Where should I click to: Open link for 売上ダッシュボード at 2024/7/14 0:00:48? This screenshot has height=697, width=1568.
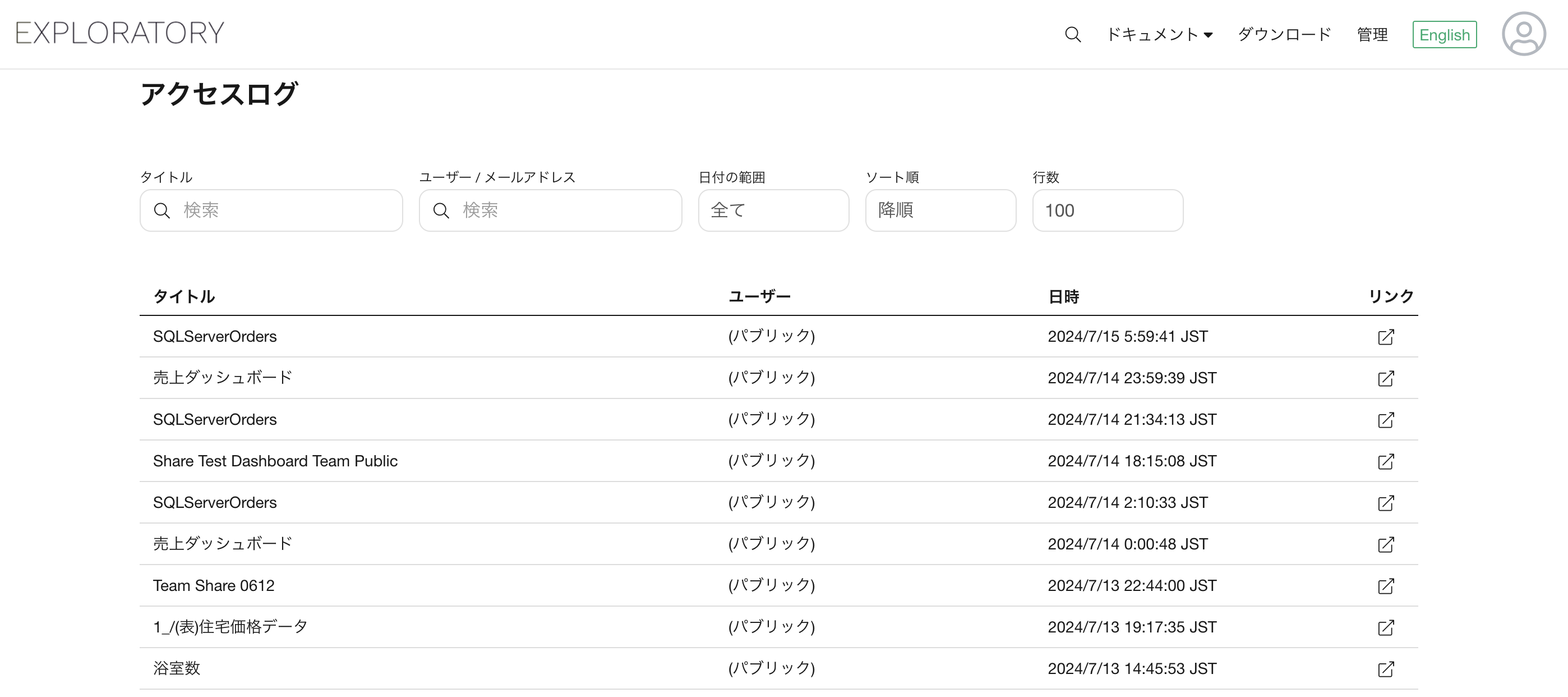tap(1386, 544)
